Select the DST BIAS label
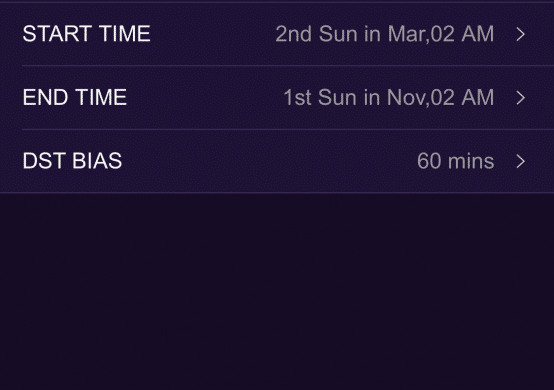554x390 pixels. tap(72, 161)
